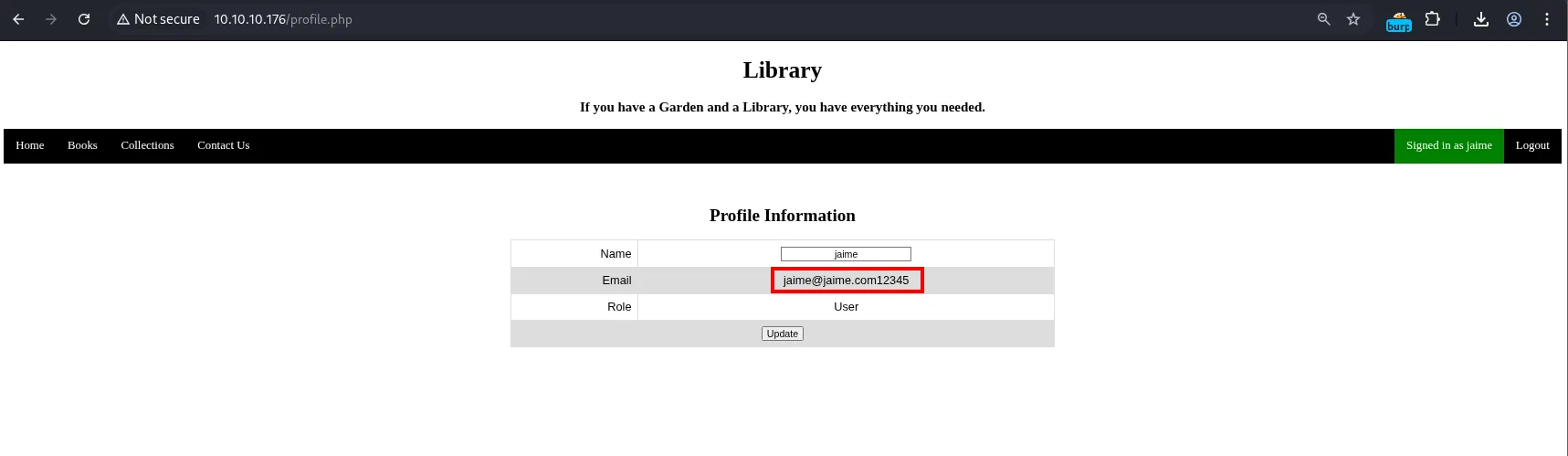Open the Not secure site info warning

[x=158, y=19]
